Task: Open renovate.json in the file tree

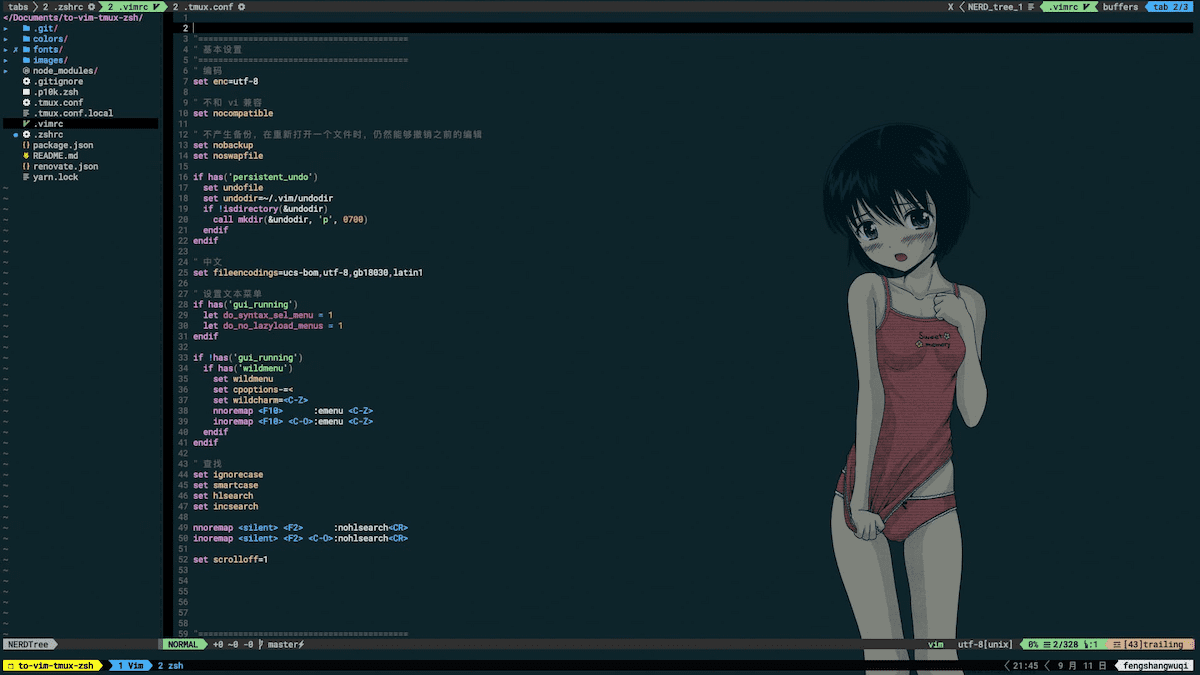Action: pos(65,166)
